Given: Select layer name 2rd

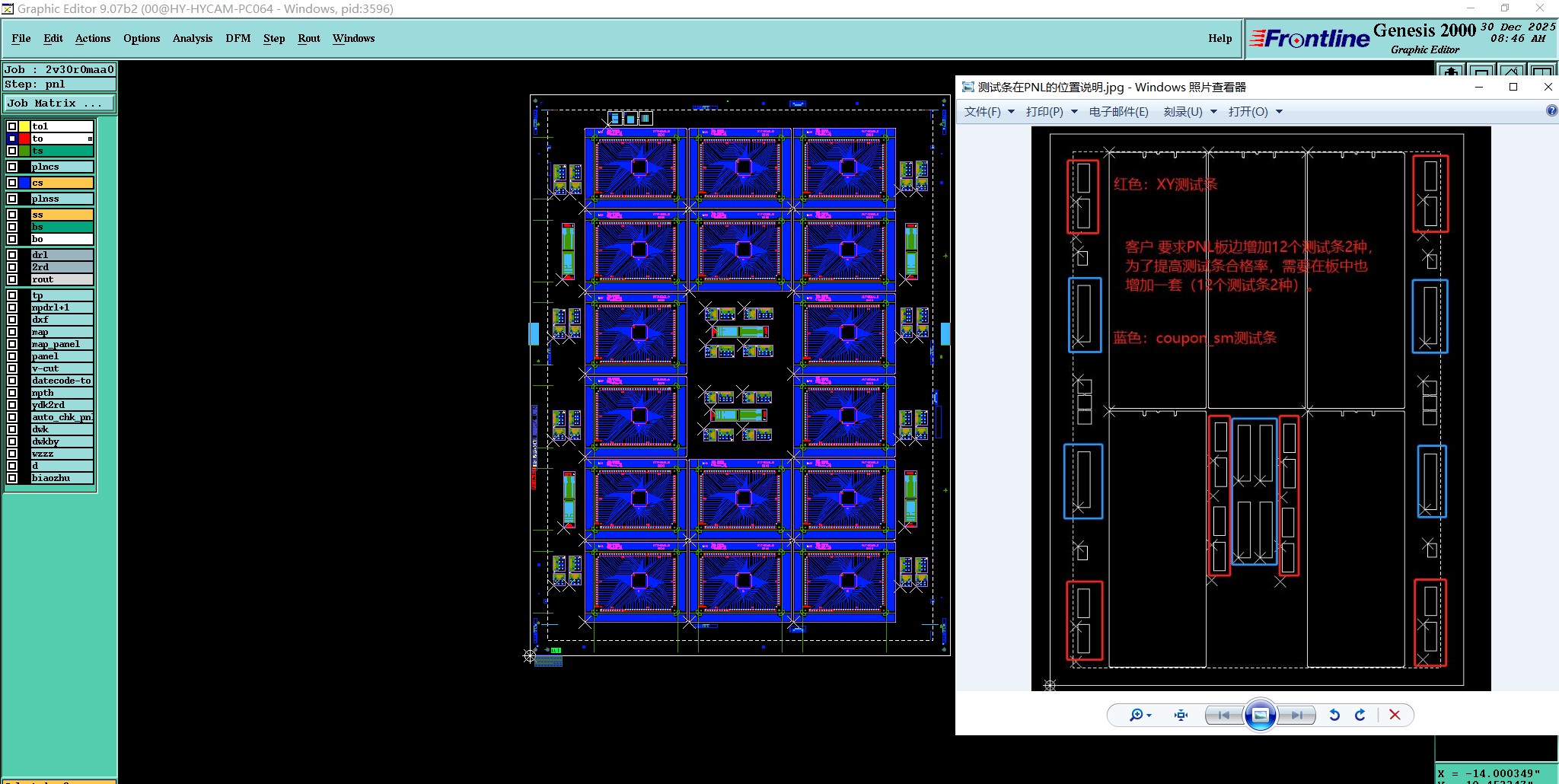Looking at the screenshot, I should pos(62,267).
